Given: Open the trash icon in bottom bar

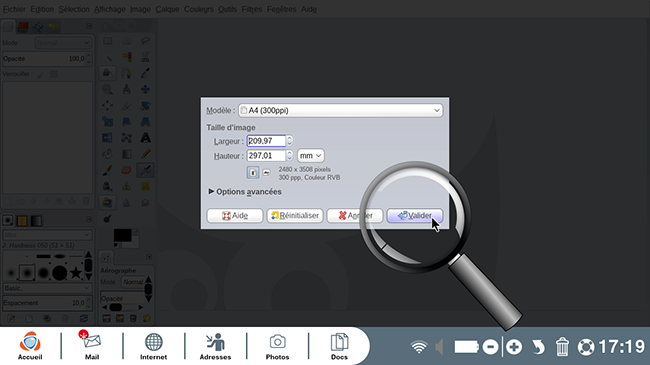Looking at the screenshot, I should [562, 347].
